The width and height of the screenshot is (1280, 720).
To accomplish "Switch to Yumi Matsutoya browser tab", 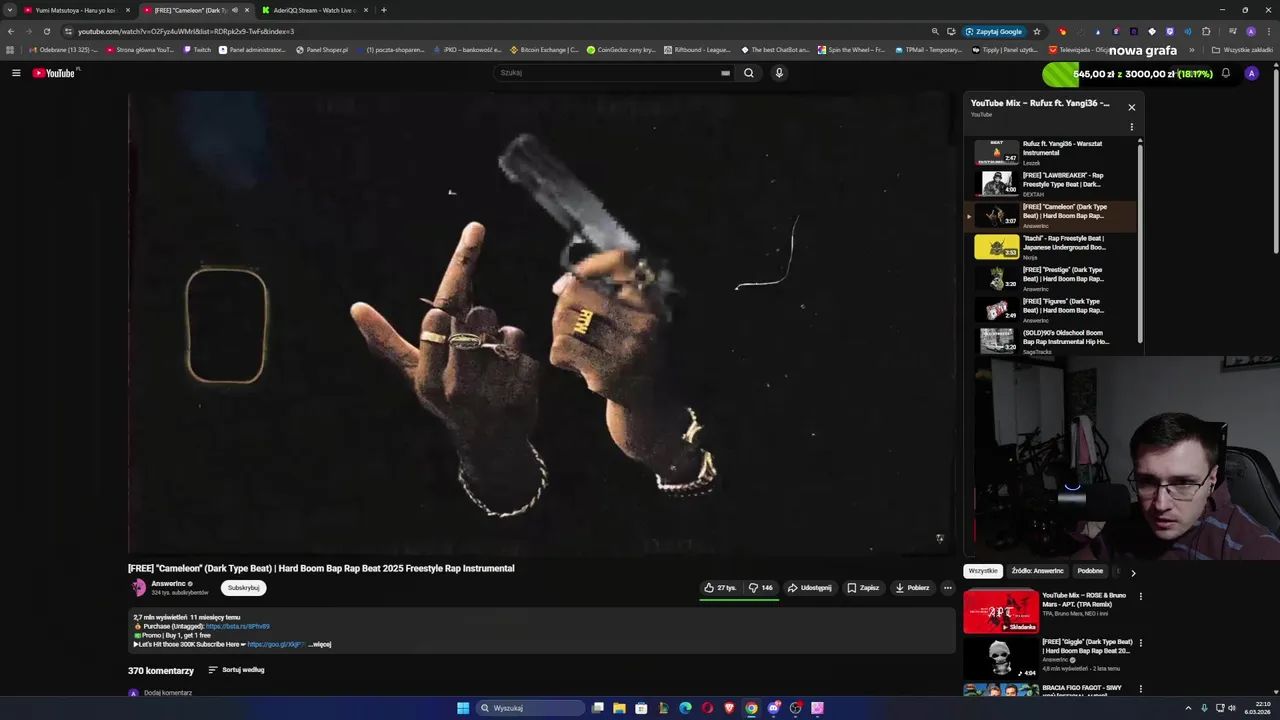I will point(76,10).
